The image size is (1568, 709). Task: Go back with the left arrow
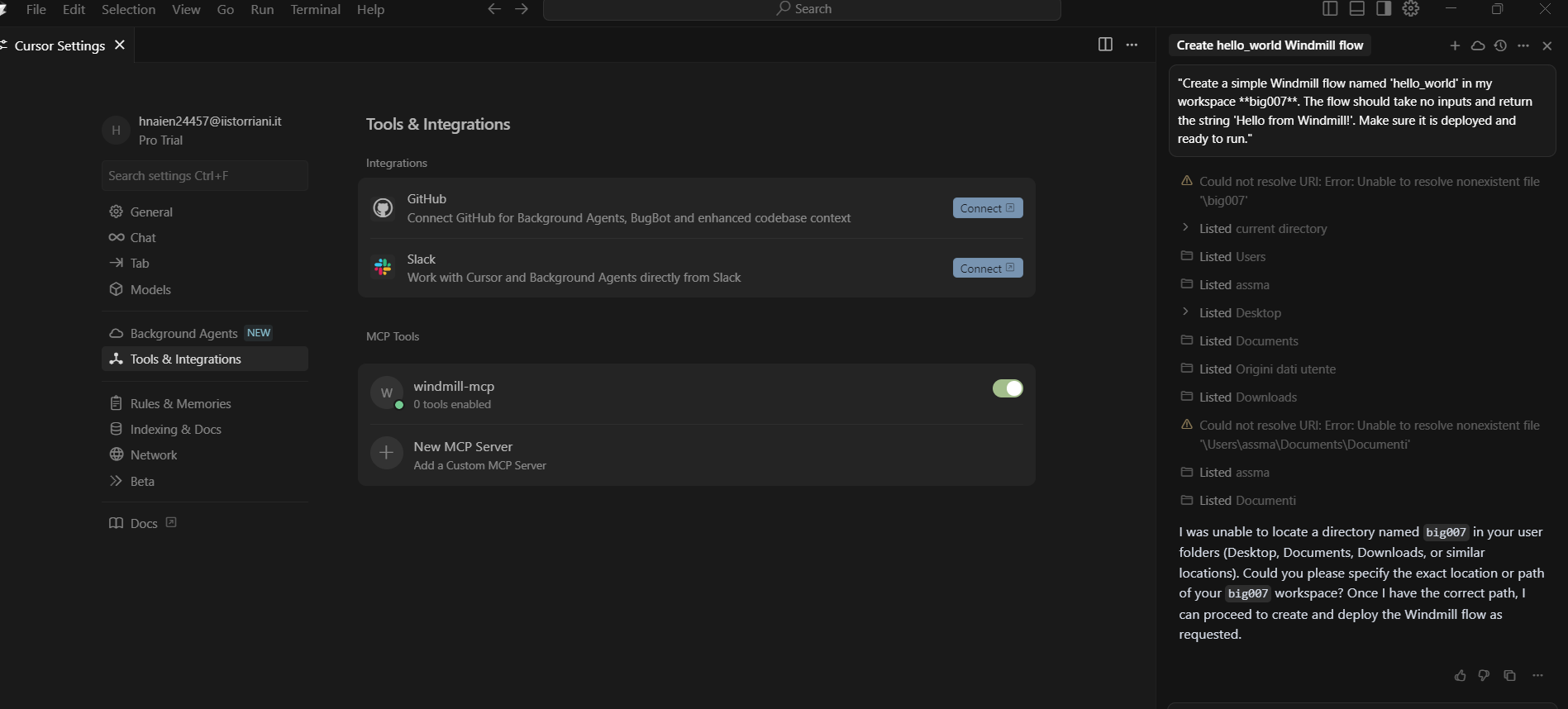(494, 9)
